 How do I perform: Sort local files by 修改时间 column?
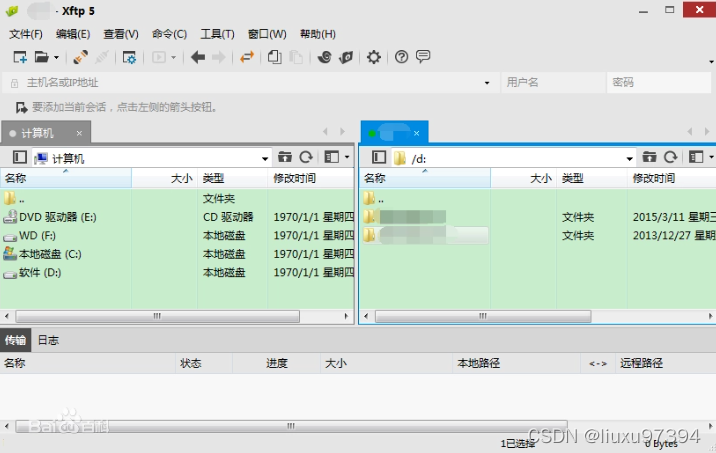(x=311, y=178)
